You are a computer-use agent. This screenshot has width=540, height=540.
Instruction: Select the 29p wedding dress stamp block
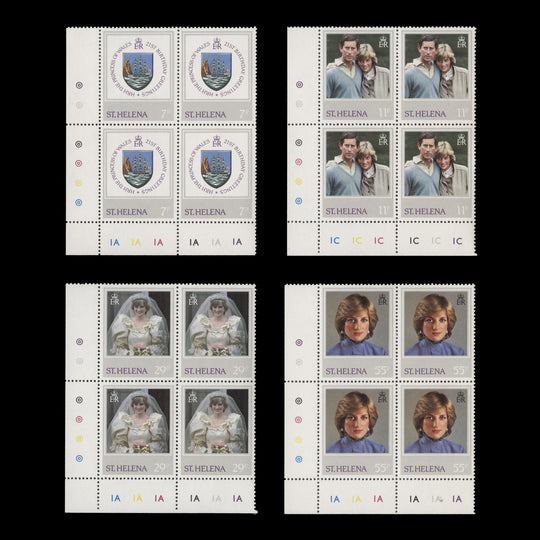(160, 398)
